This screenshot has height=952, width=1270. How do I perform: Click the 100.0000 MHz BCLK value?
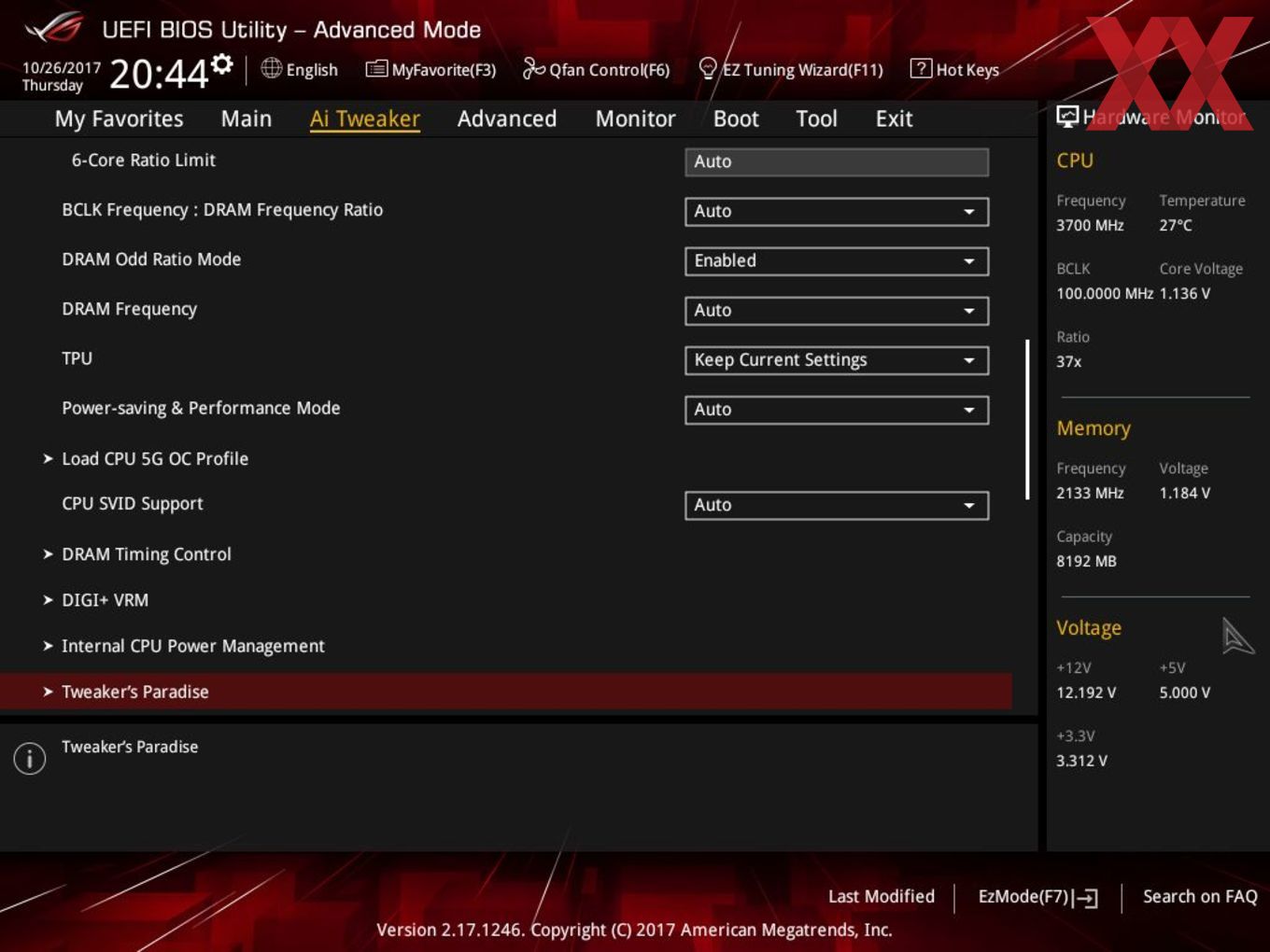(x=1105, y=293)
